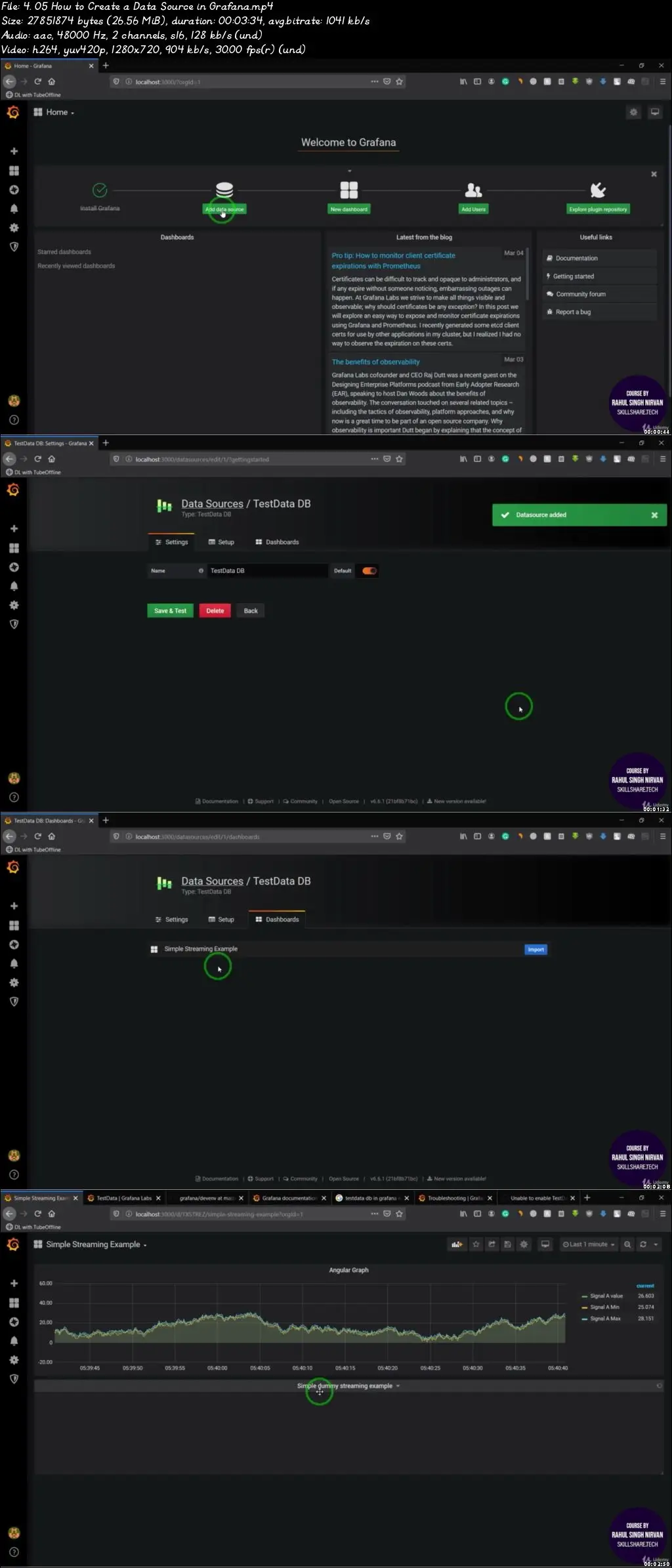Click Back button on TestData DB settings
Screen dimensions: 672x1568
coord(251,610)
